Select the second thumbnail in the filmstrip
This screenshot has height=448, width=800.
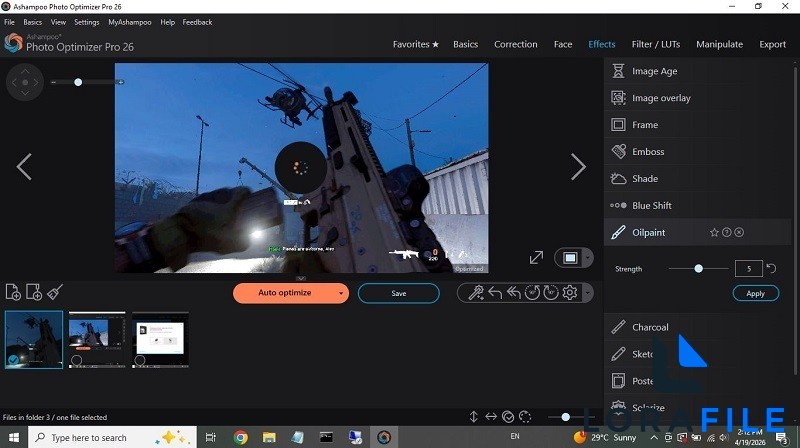(97, 340)
